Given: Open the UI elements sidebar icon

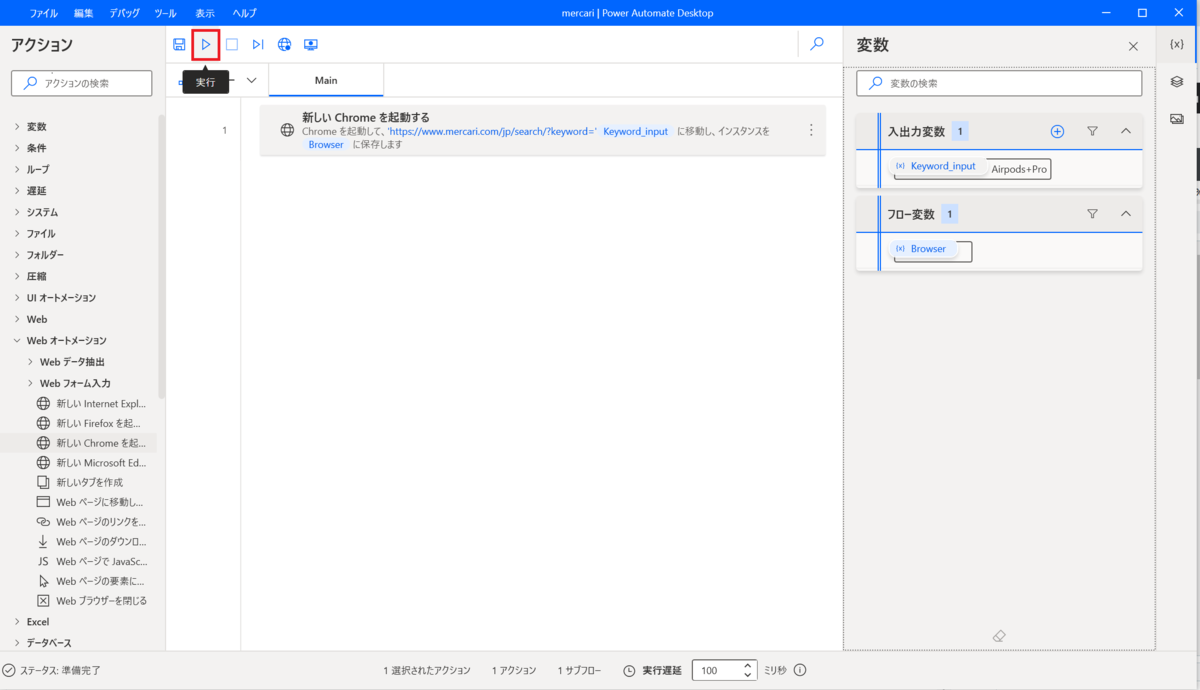Looking at the screenshot, I should (1177, 82).
